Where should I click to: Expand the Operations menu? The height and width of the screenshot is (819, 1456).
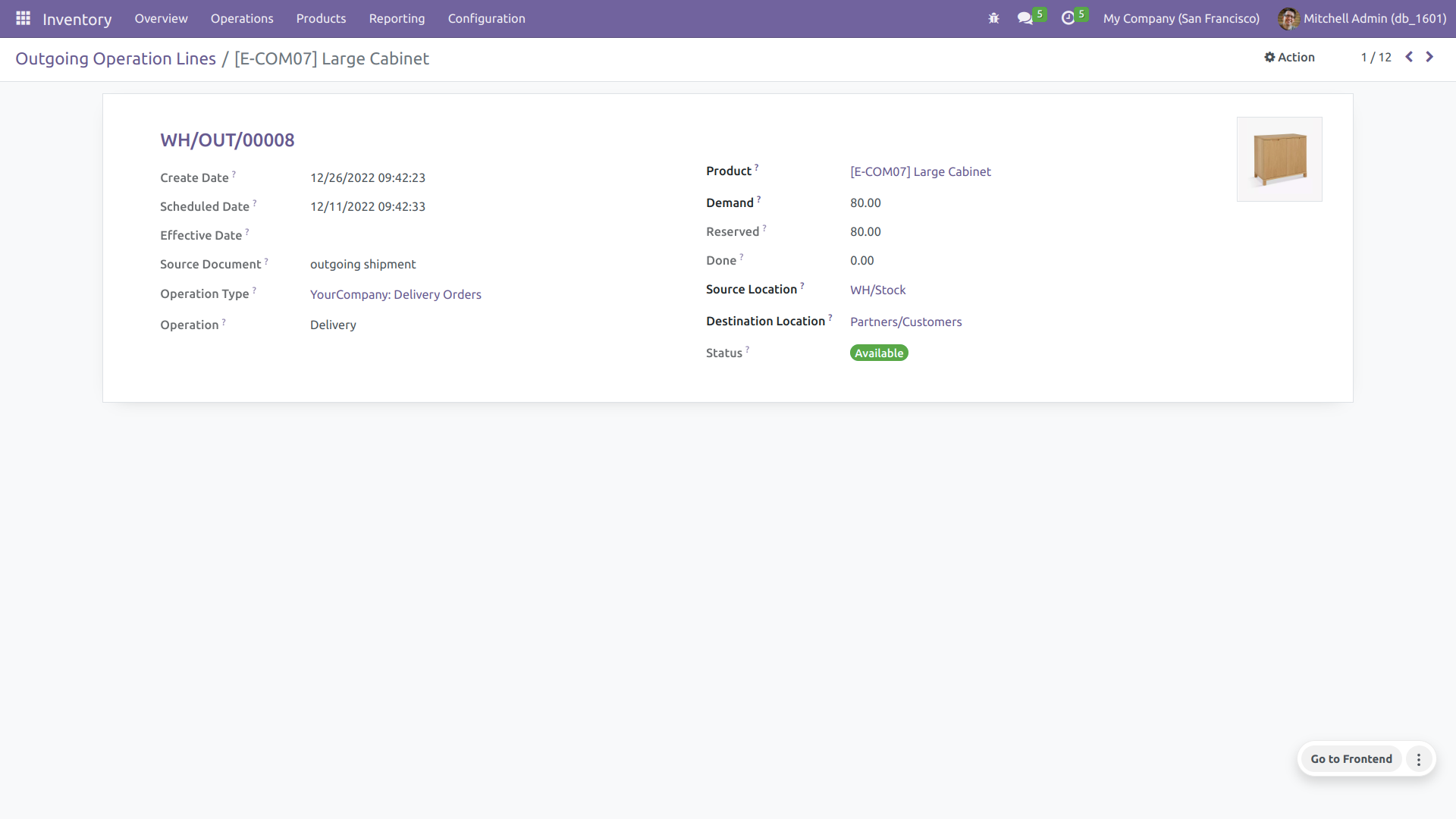coord(242,18)
